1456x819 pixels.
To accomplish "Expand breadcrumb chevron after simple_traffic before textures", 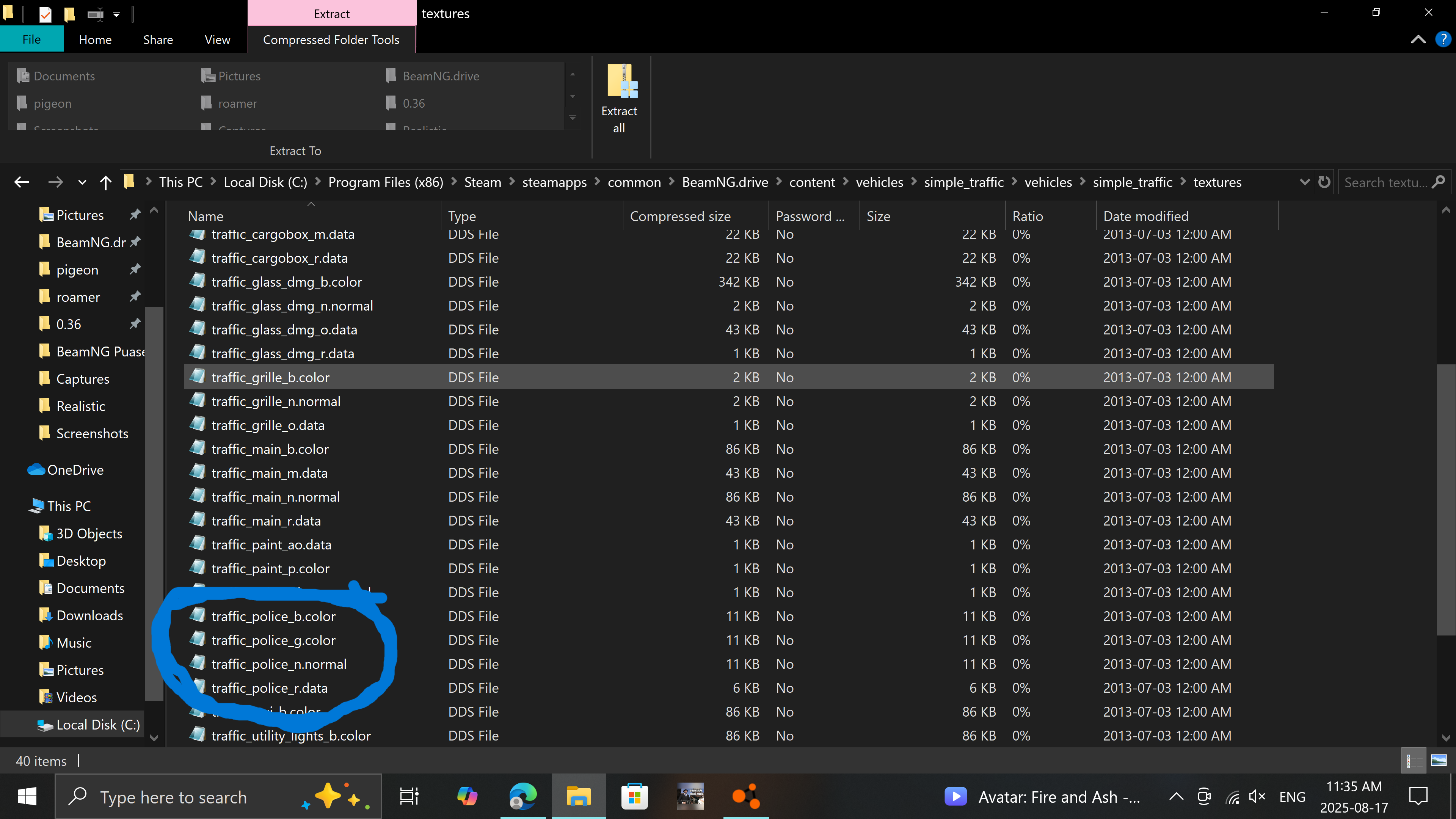I will pos(1183,182).
